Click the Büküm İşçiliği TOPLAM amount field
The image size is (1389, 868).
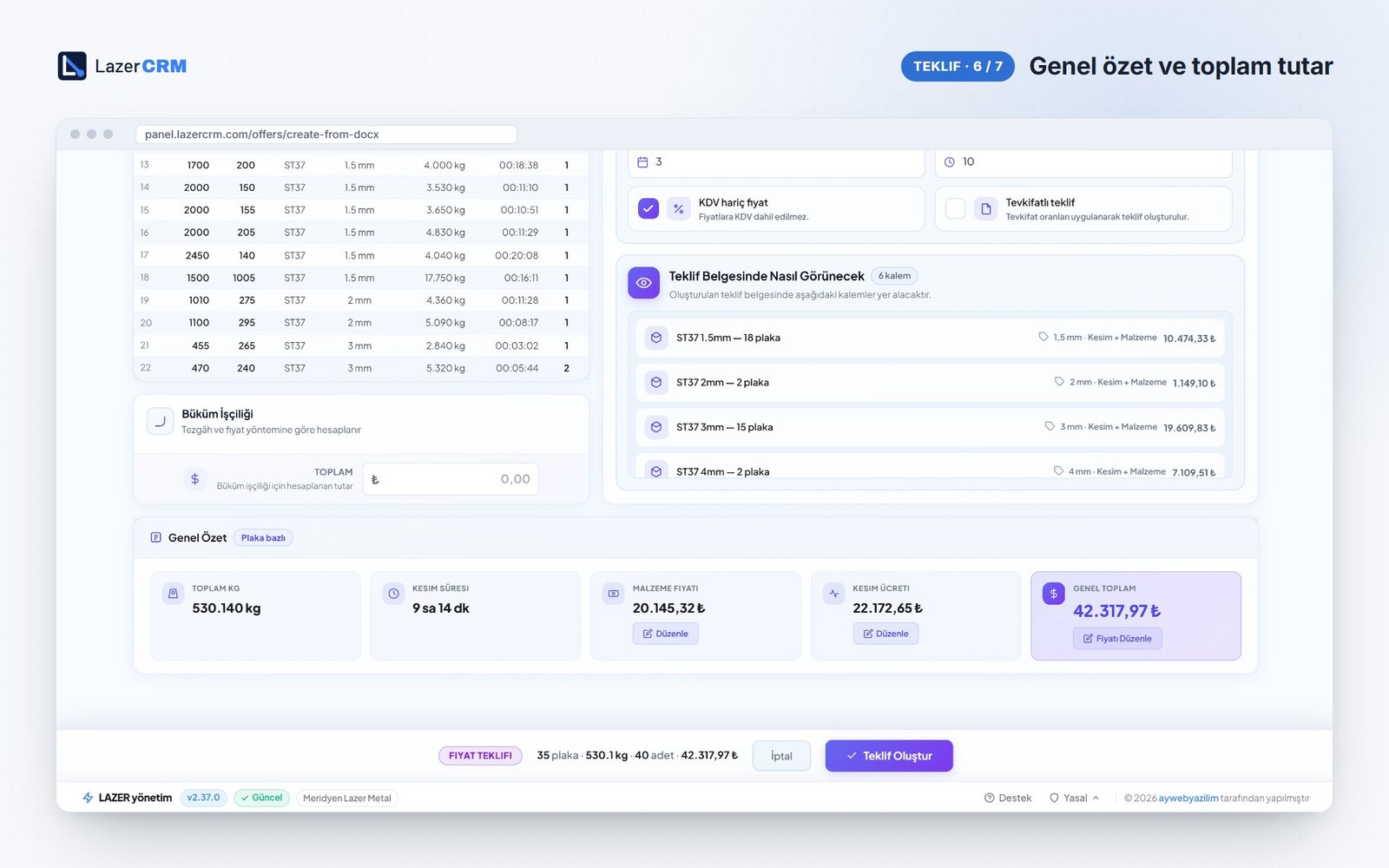451,479
